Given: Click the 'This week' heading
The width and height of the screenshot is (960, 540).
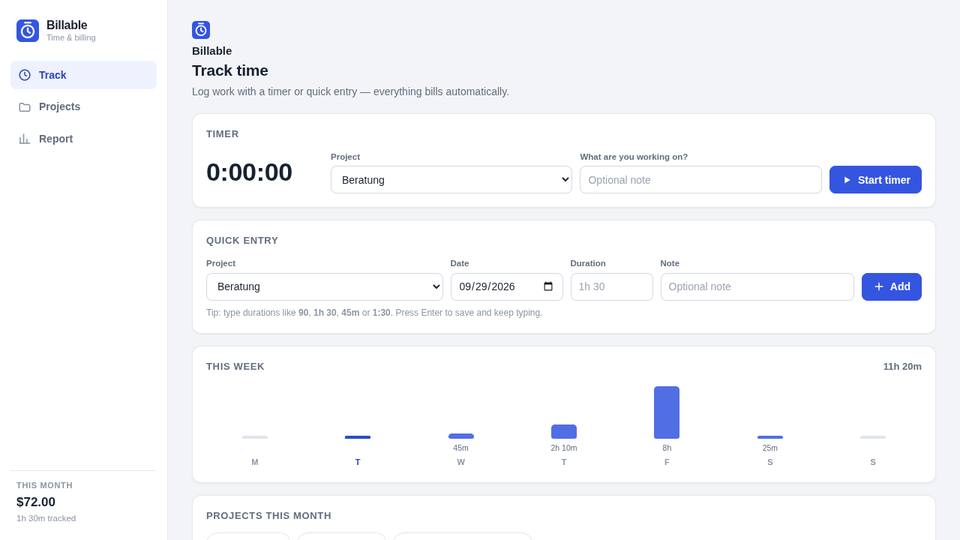Looking at the screenshot, I should [x=235, y=367].
